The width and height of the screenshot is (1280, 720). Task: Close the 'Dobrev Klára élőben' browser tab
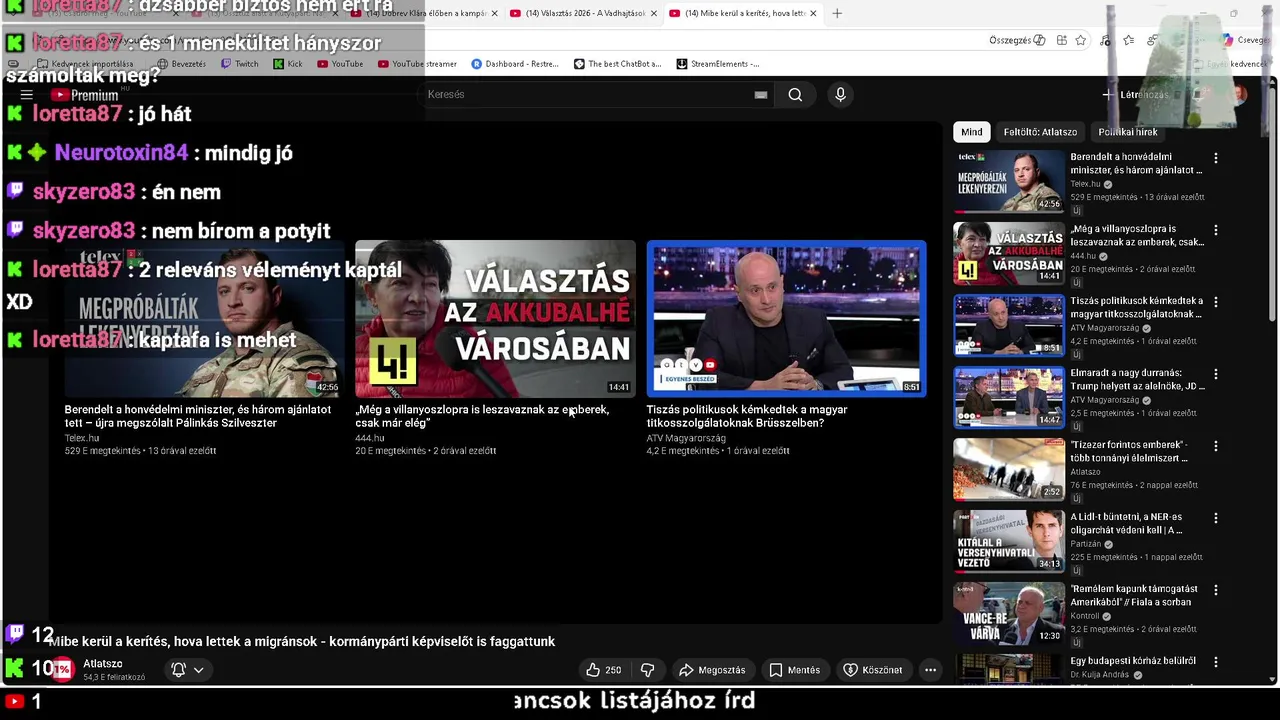[494, 13]
